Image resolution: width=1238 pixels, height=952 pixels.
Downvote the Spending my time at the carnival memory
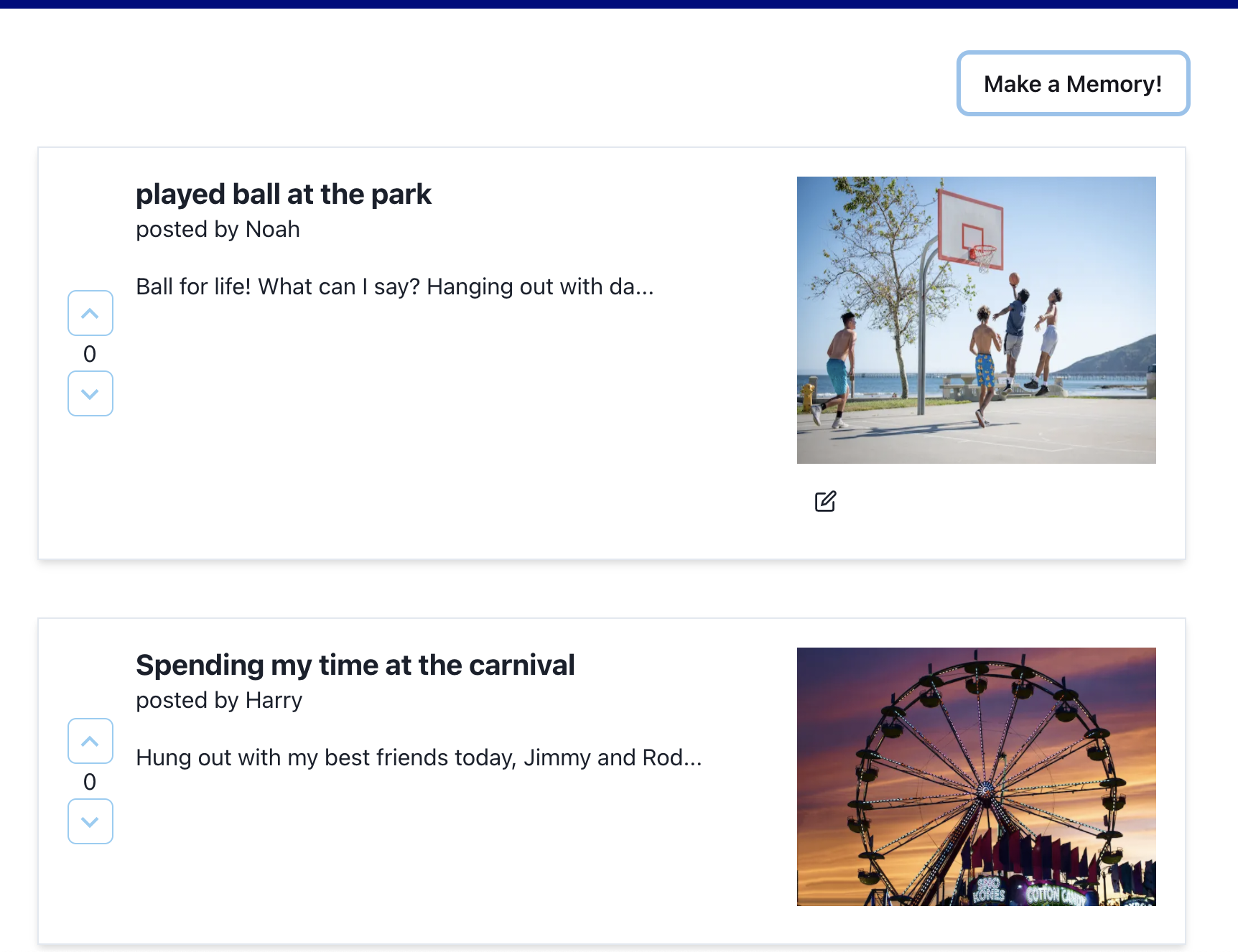(x=90, y=821)
